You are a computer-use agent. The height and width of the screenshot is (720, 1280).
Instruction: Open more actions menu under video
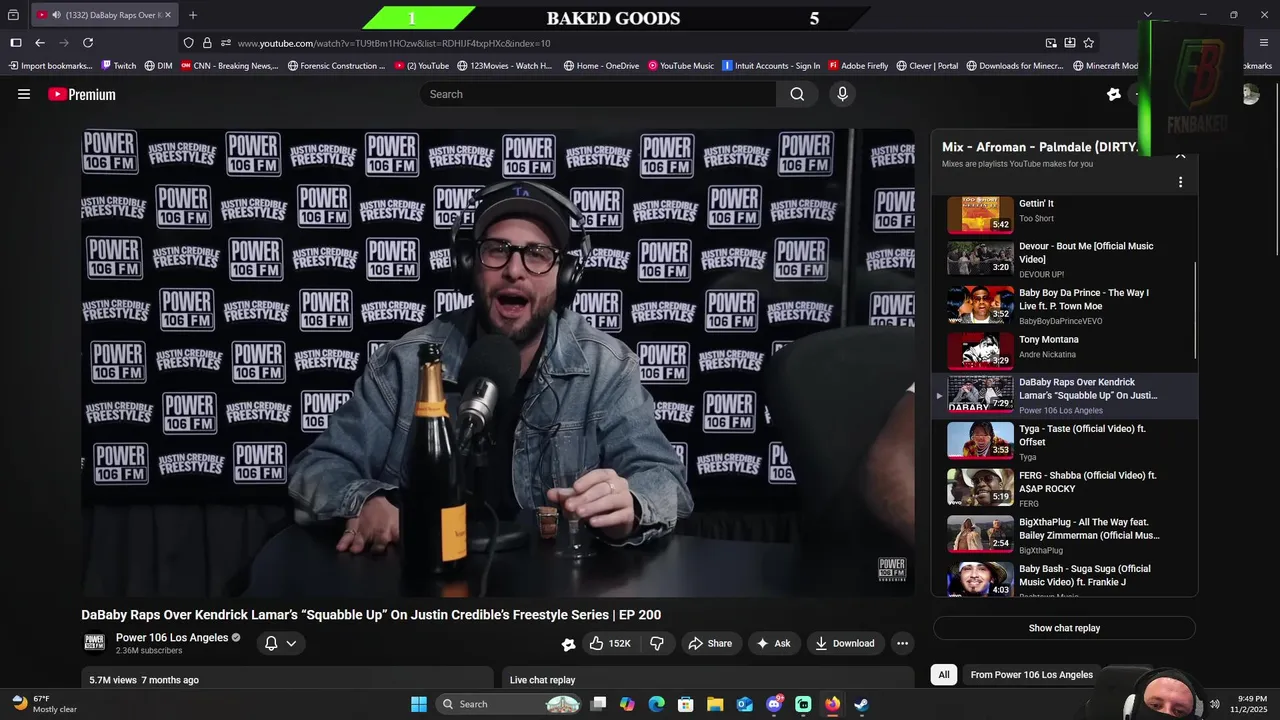pos(902,643)
